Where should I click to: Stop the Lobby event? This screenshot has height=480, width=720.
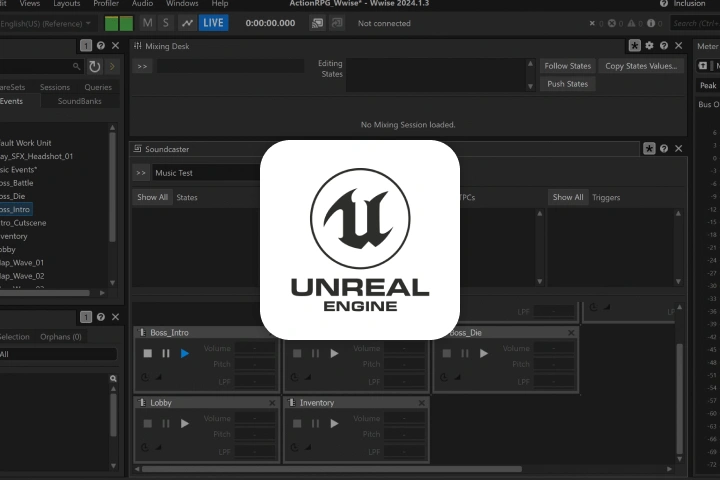(x=147, y=424)
